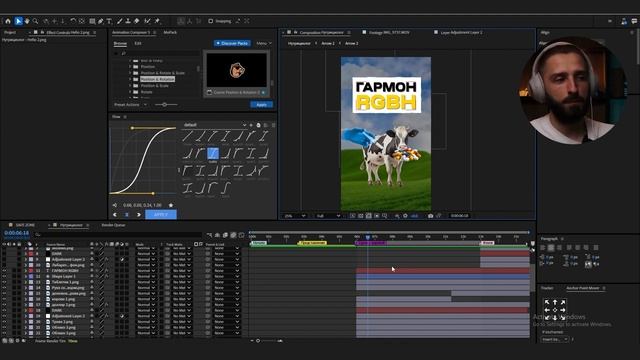Expand the Position & Rotate & Scale folder
The image size is (640, 360).
tap(130, 73)
